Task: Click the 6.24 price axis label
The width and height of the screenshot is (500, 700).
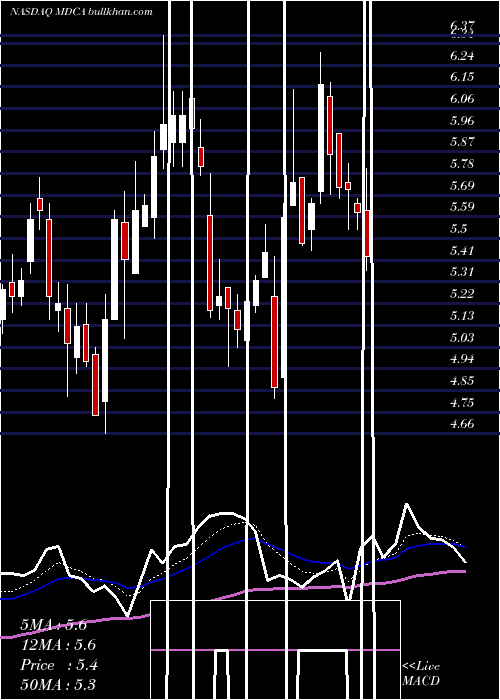Action: pyautogui.click(x=462, y=55)
